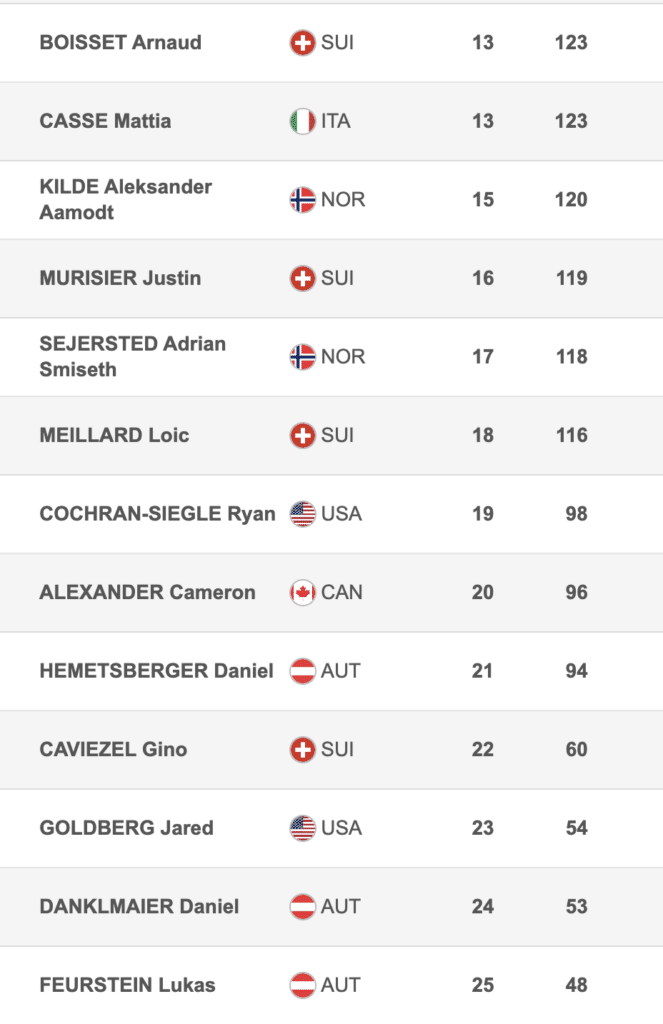
Task: Click the Swiss flag beside BOISSET Arnaud
Action: coord(302,43)
